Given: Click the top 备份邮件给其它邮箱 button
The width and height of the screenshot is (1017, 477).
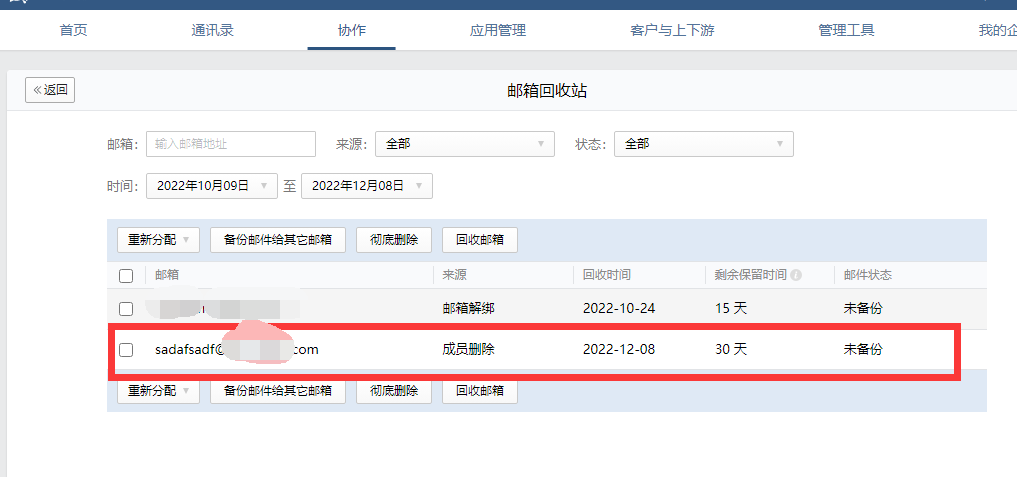Looking at the screenshot, I should click(278, 240).
